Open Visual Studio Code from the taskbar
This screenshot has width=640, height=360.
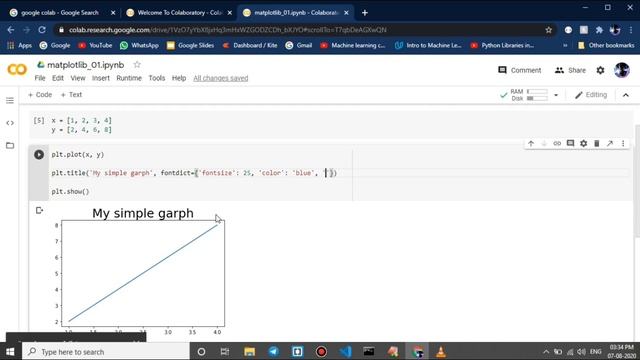(x=345, y=351)
